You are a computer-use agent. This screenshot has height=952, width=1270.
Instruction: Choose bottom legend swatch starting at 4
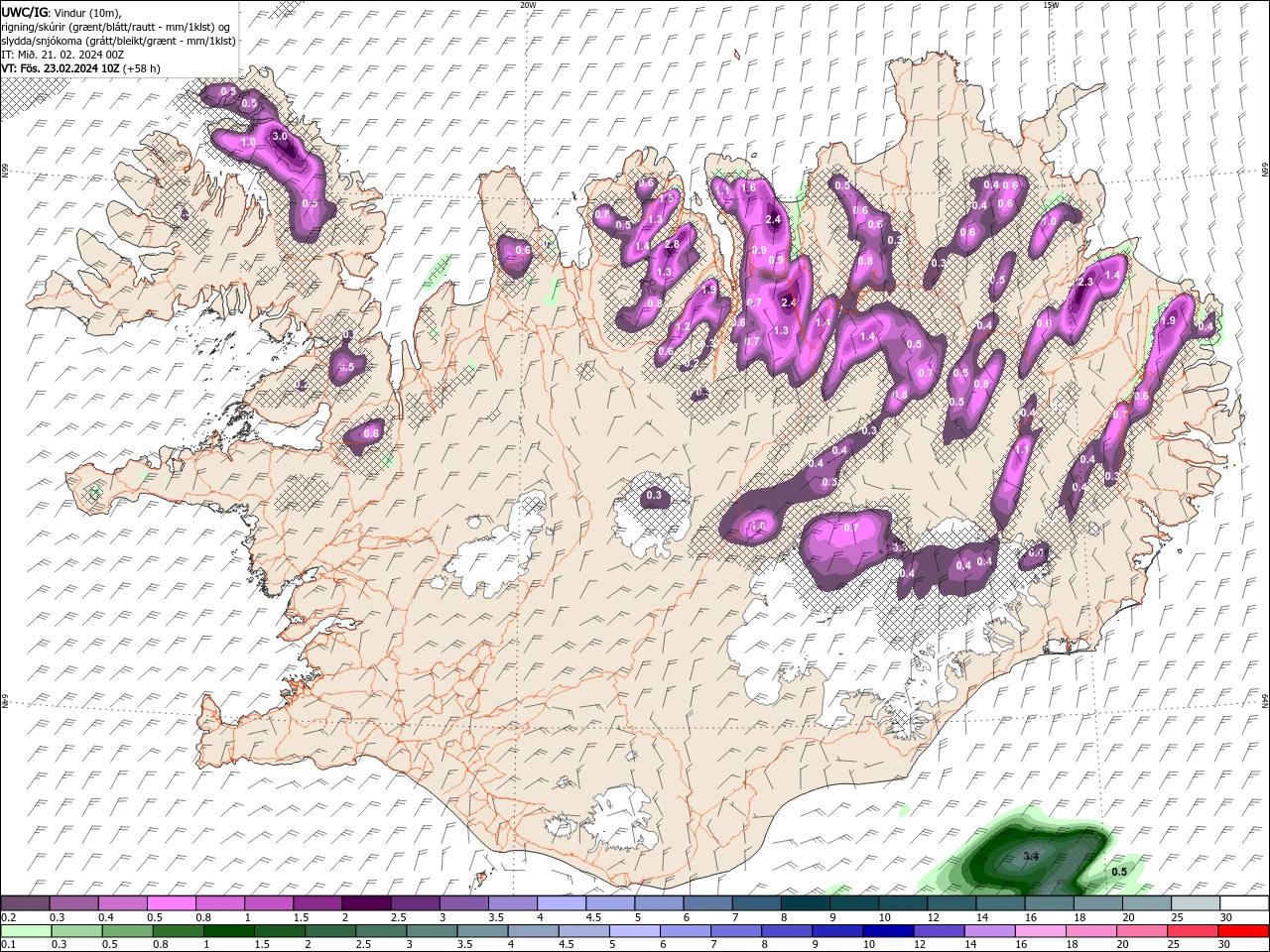533,931
